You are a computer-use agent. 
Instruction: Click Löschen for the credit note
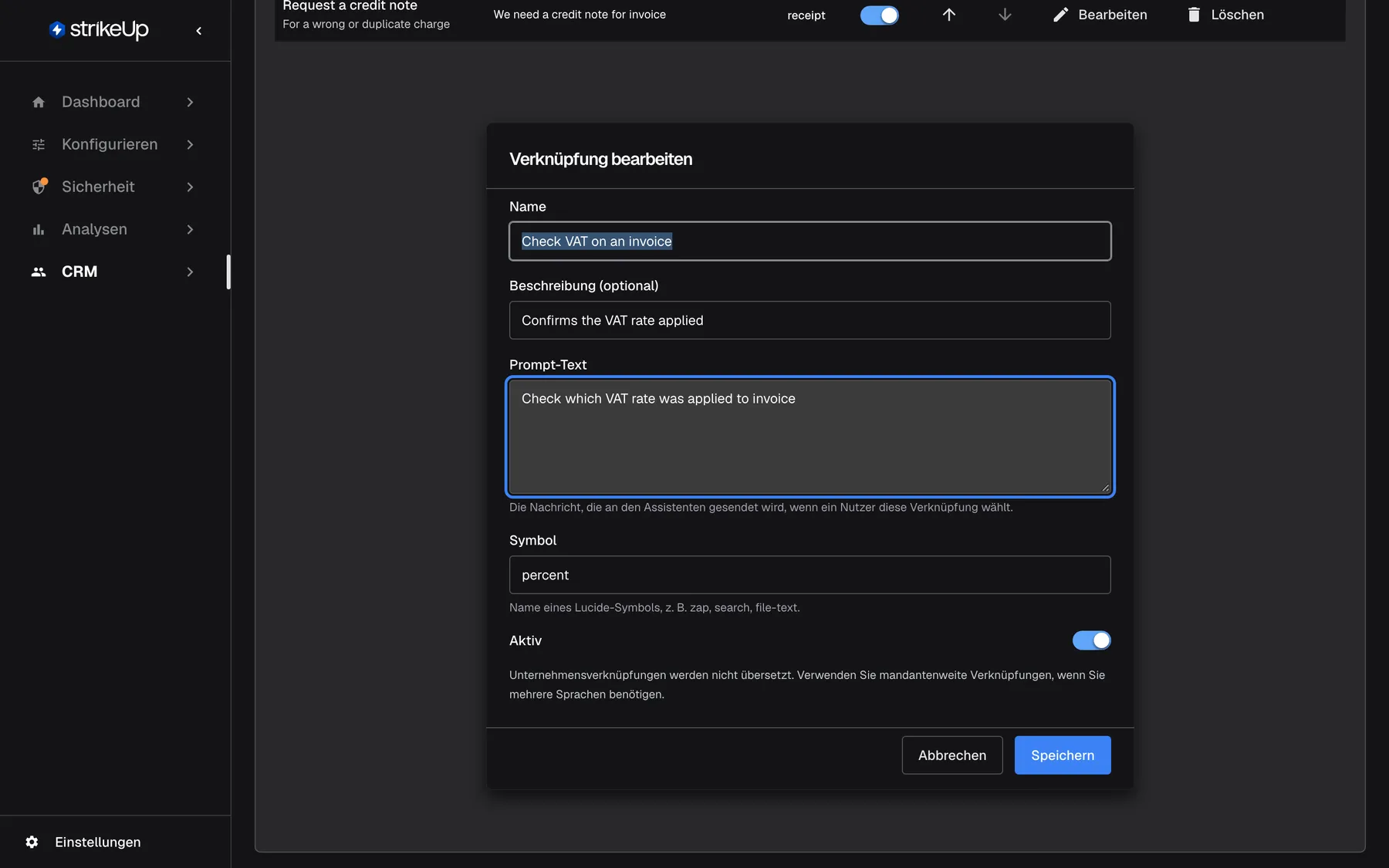[x=1225, y=15]
